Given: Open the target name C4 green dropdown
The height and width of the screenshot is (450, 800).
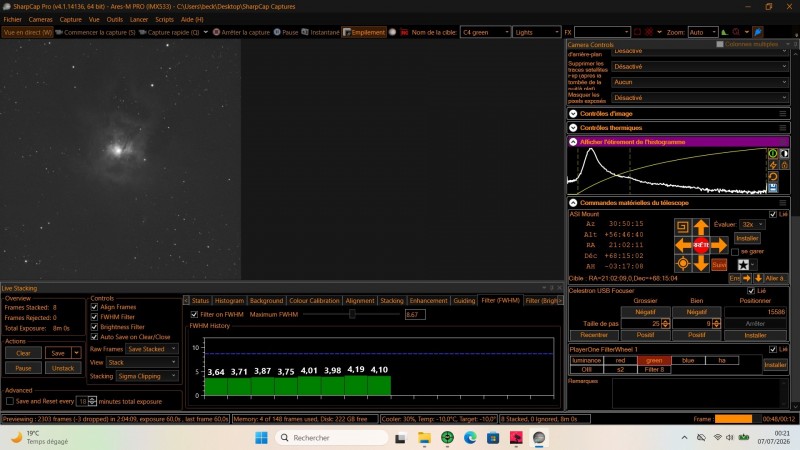Looking at the screenshot, I should tap(485, 32).
